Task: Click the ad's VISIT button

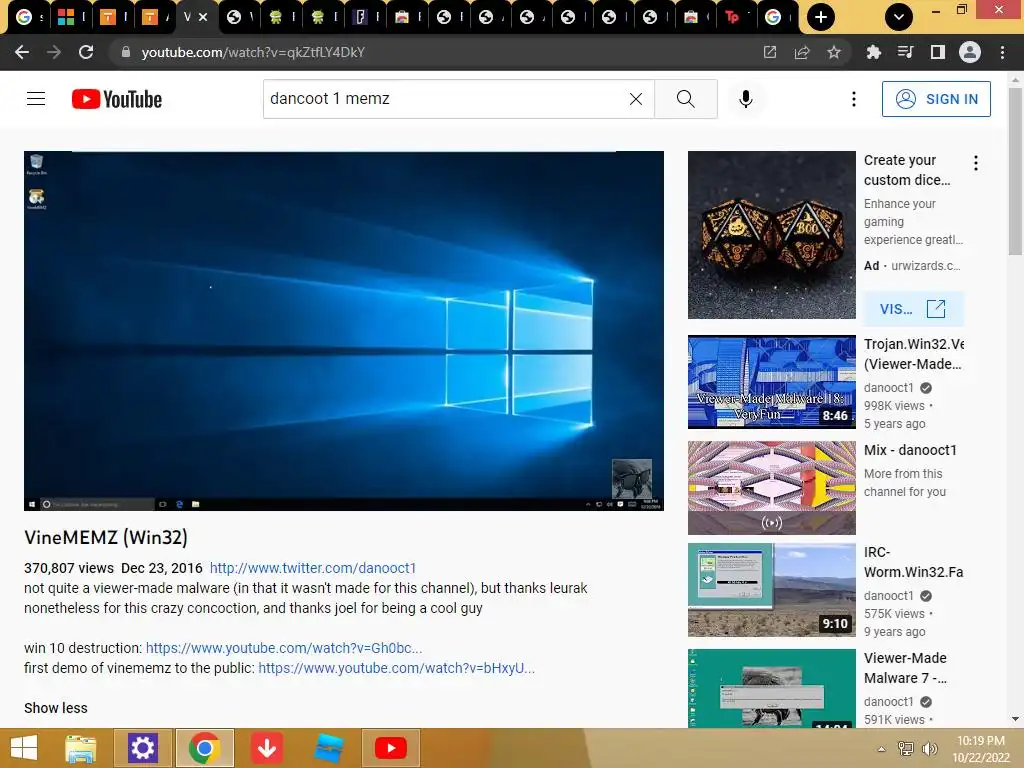Action: point(913,309)
